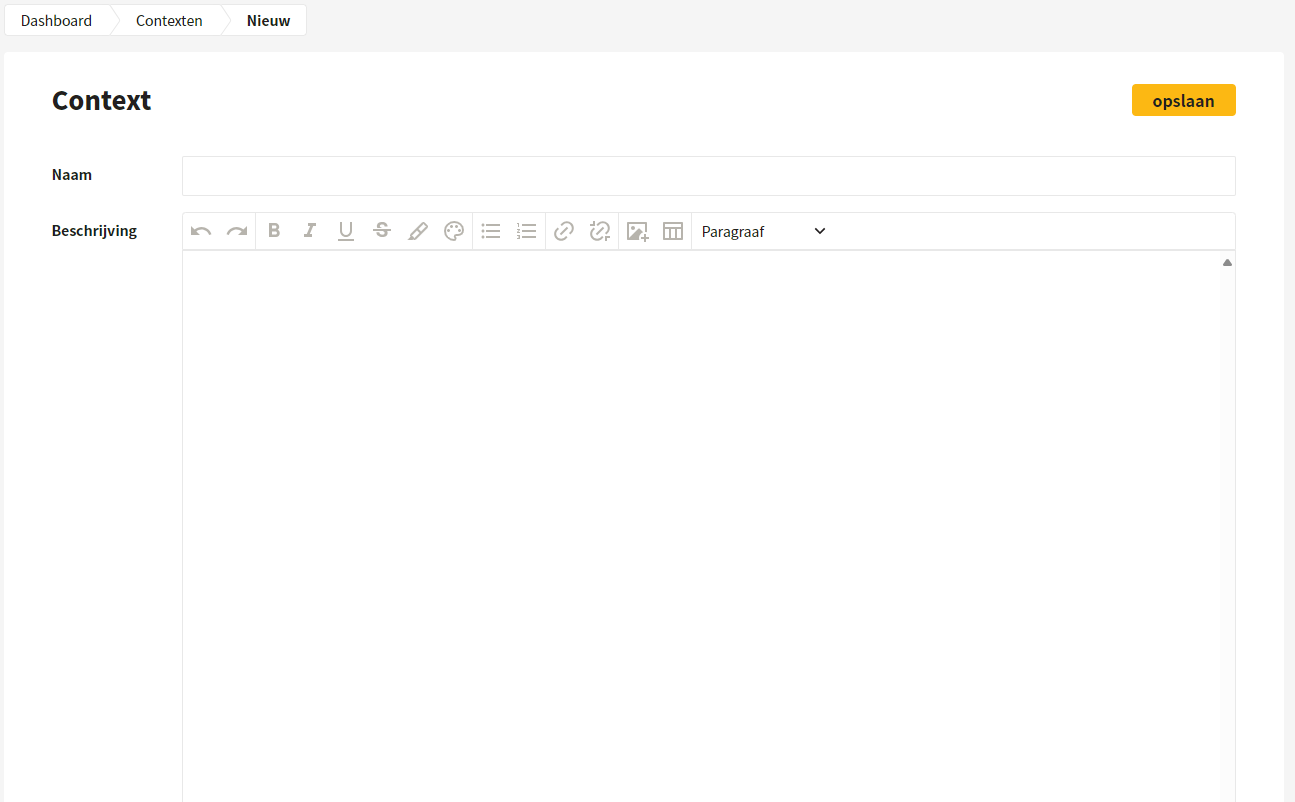Open the Paragraaf format dropdown

(x=764, y=231)
